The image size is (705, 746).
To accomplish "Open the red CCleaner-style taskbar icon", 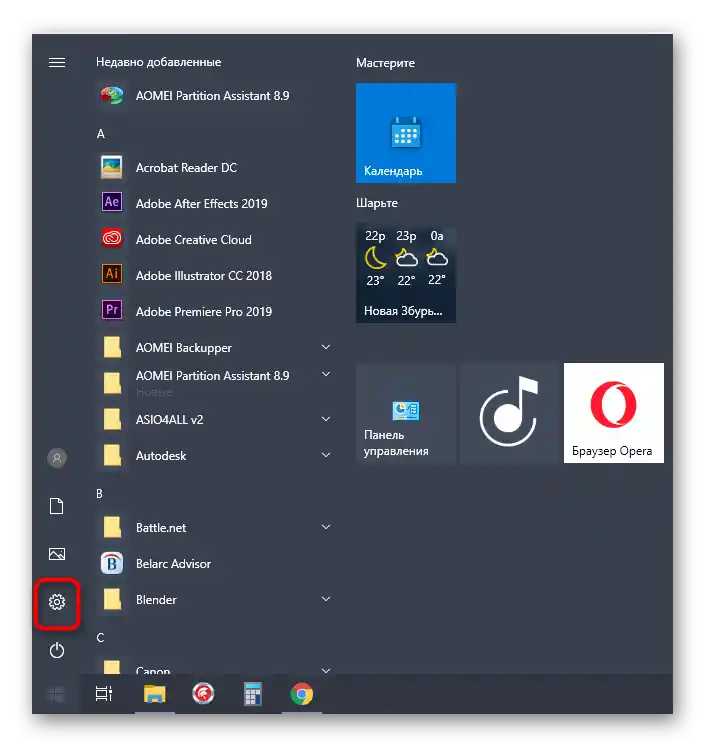I will [x=203, y=694].
